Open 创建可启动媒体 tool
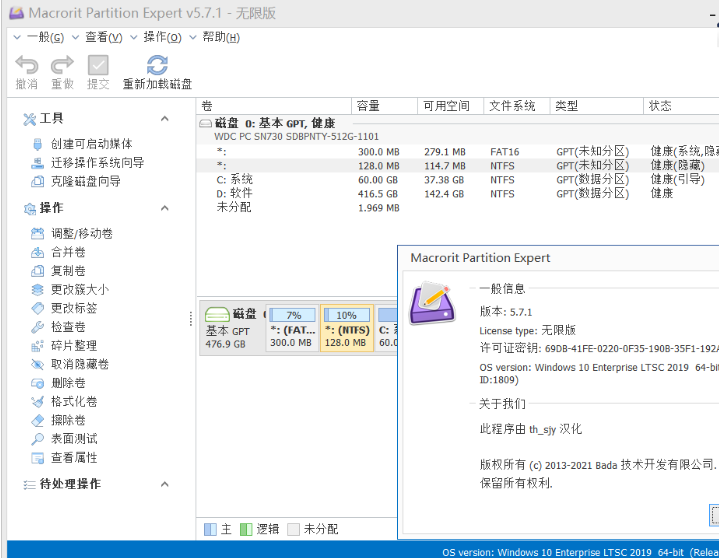The image size is (719, 558). click(x=91, y=144)
